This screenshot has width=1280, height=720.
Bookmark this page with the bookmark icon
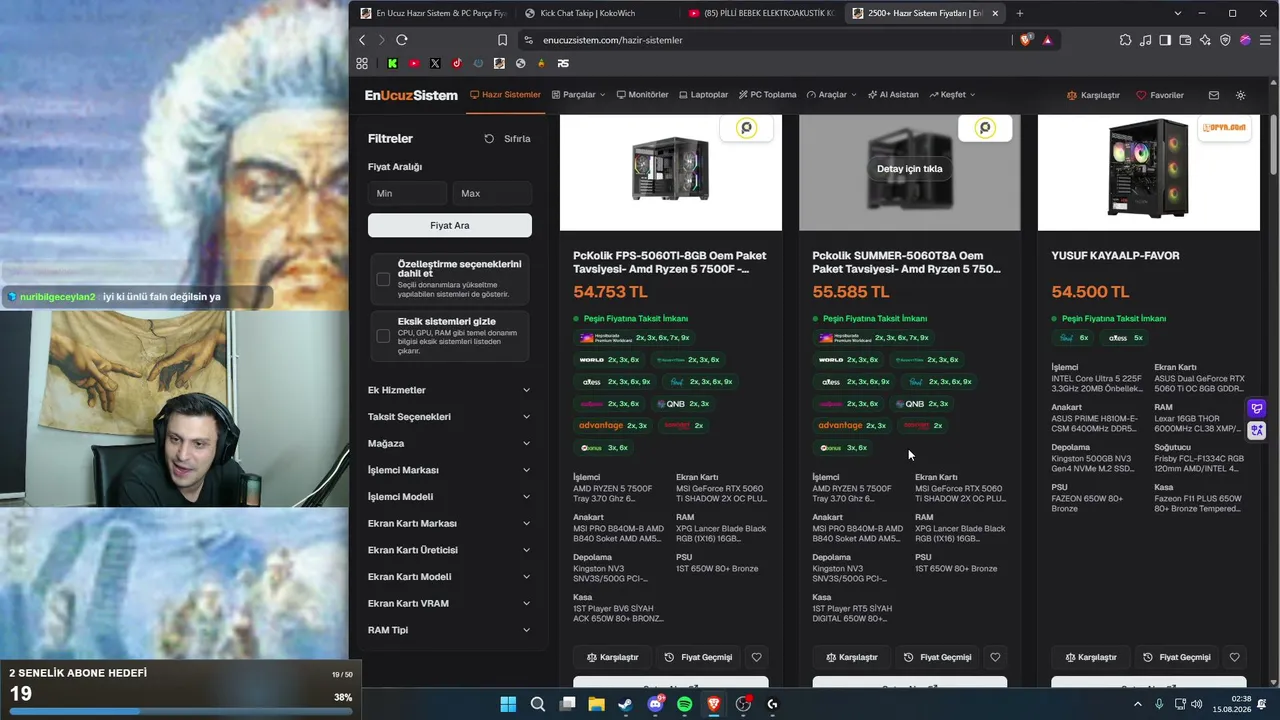[x=502, y=40]
